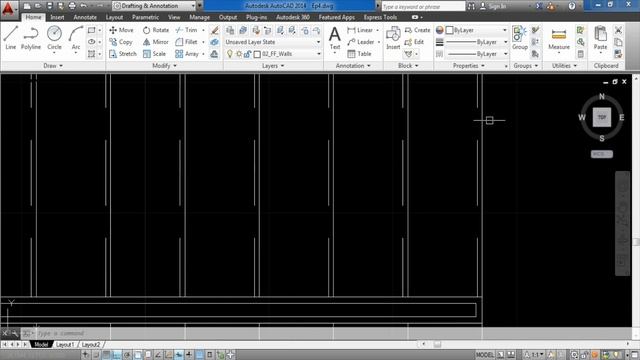Toggle Object Snap in status bar

(138, 355)
